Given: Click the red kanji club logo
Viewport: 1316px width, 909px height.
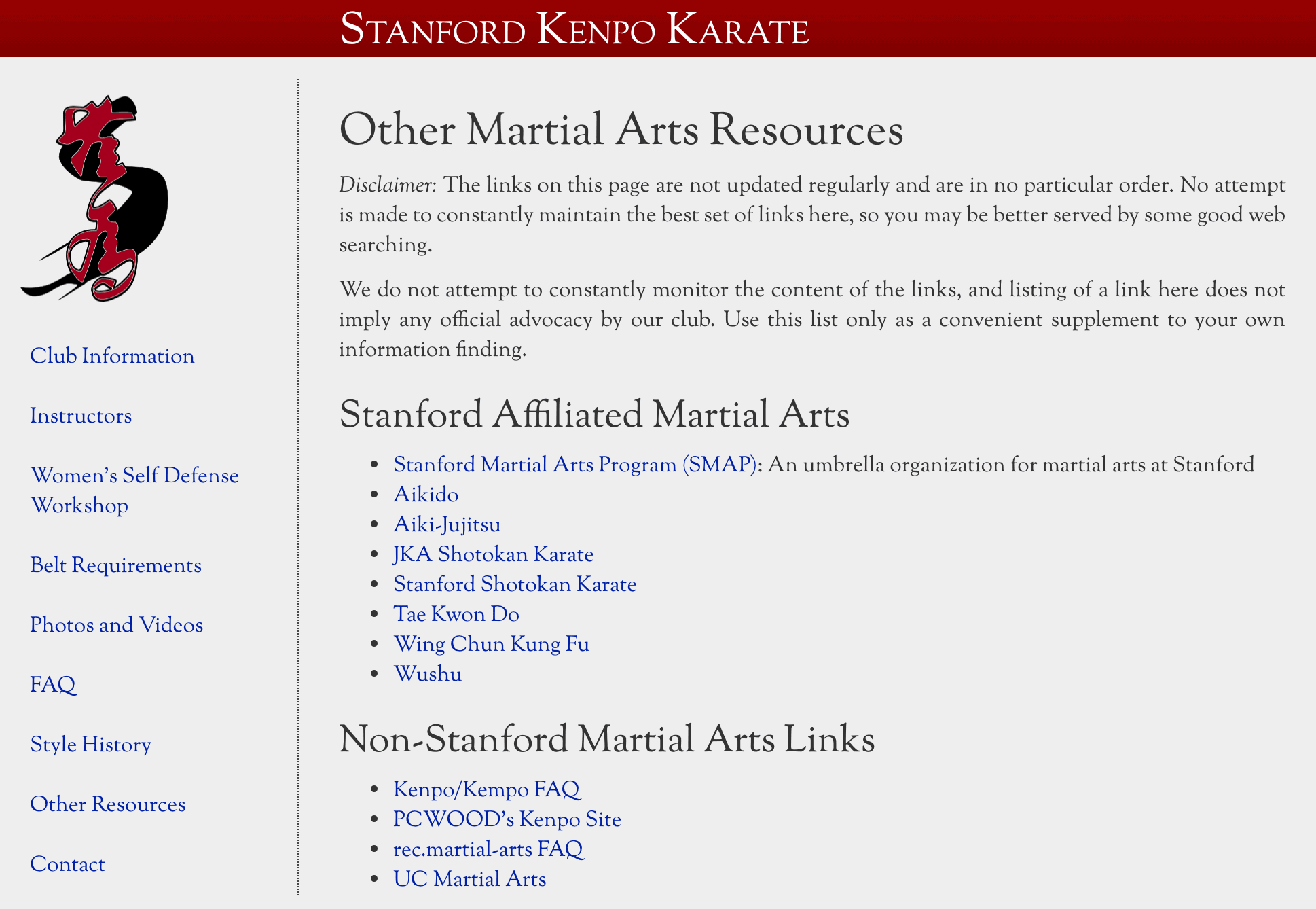Looking at the screenshot, I should (94, 198).
